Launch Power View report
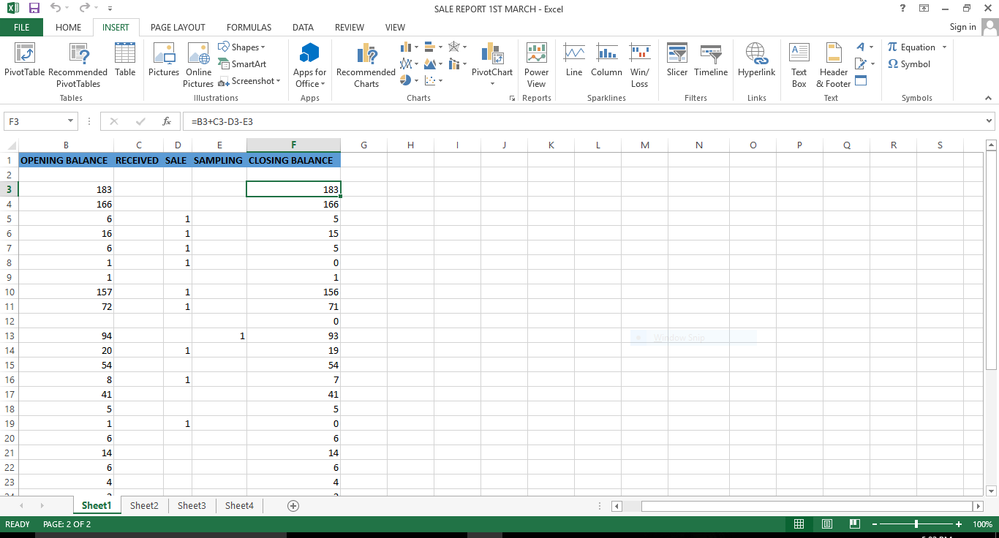This screenshot has width=999, height=538. (x=536, y=65)
